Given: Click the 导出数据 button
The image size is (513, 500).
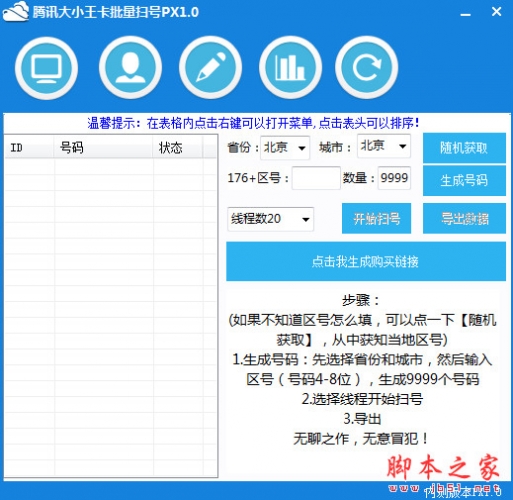Looking at the screenshot, I should point(464,219).
